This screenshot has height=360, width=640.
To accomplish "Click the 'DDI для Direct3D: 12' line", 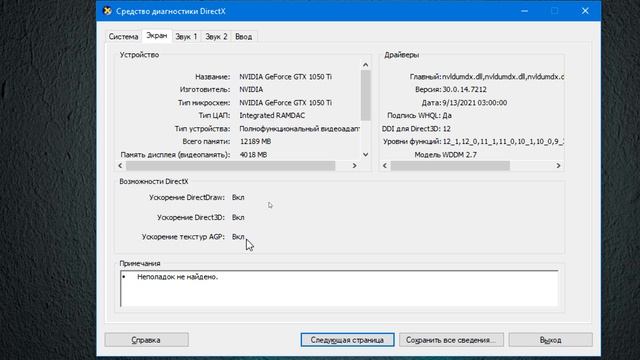I will pos(416,129).
